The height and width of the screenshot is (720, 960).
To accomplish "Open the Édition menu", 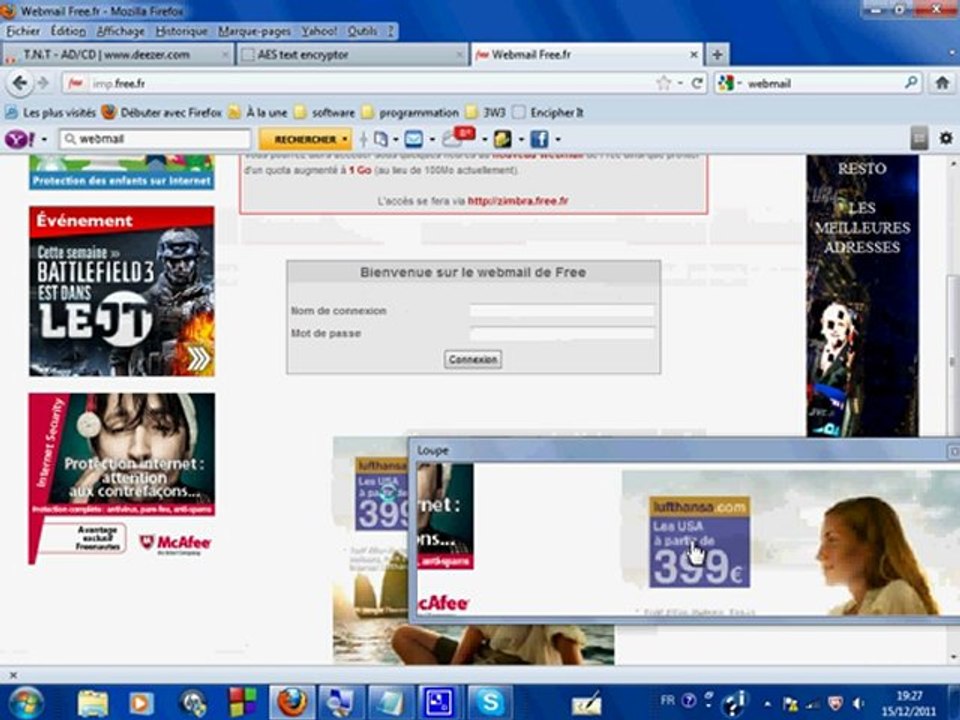I will (68, 31).
